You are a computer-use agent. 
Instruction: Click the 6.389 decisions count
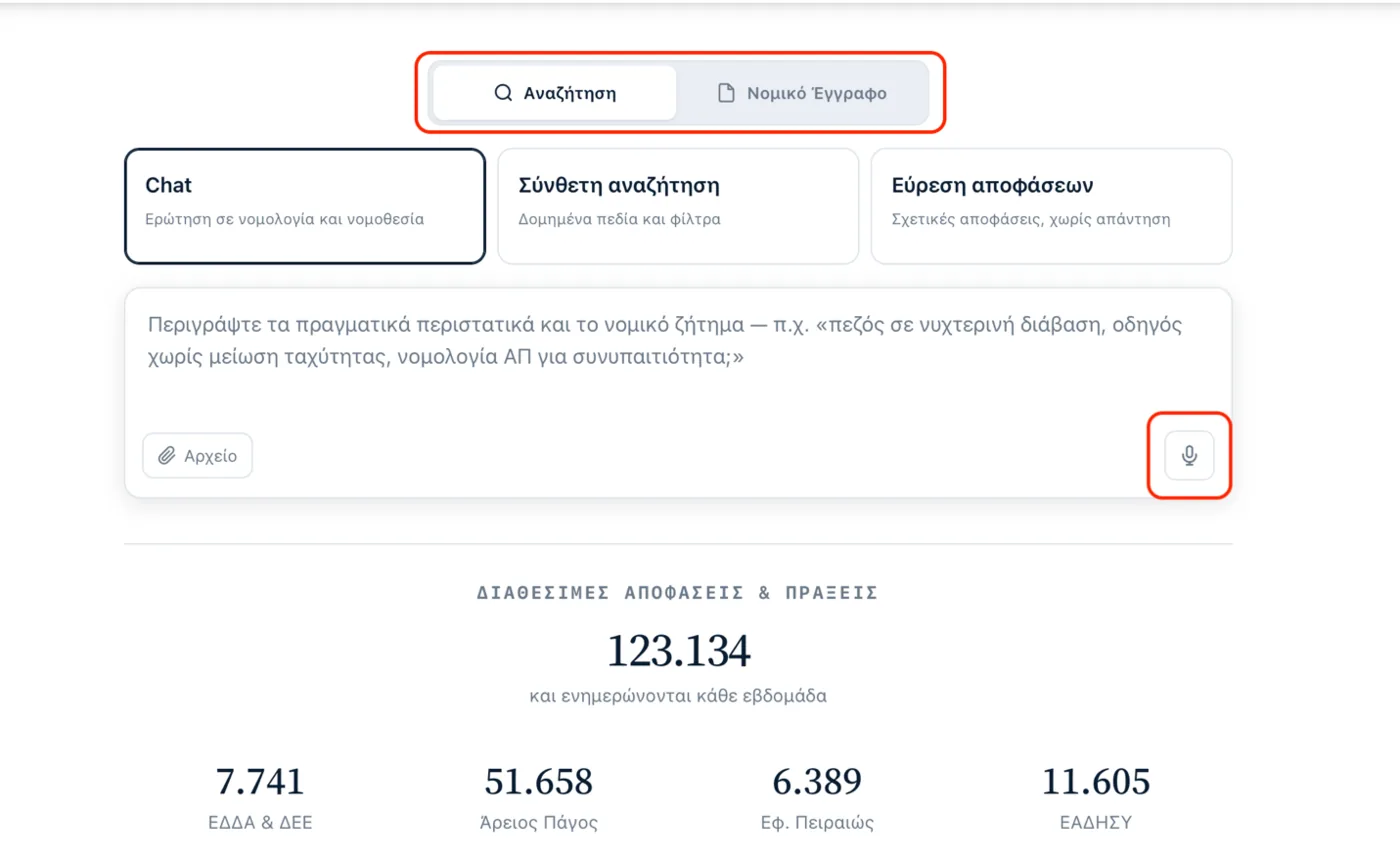click(x=817, y=782)
